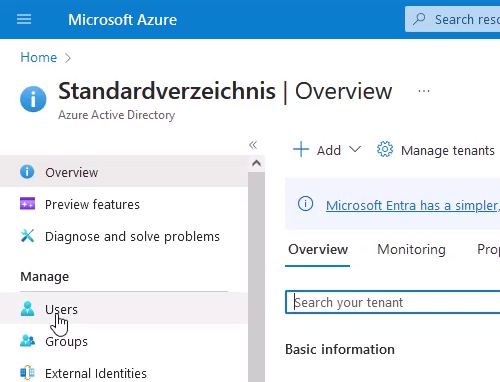The width and height of the screenshot is (500, 382).
Task: Go to Home breadcrumb link
Action: (39, 57)
